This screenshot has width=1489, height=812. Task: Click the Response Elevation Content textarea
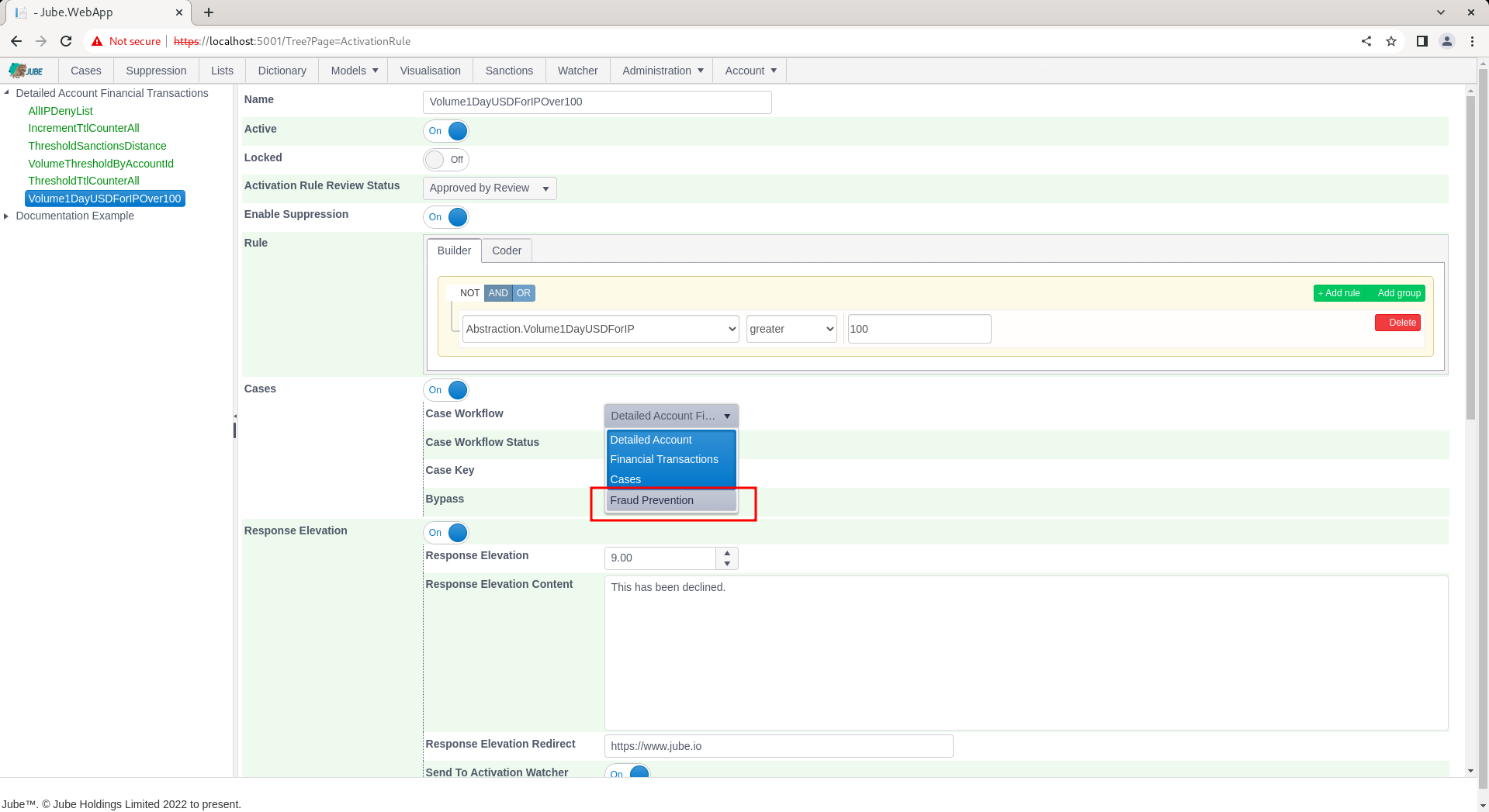1026,653
